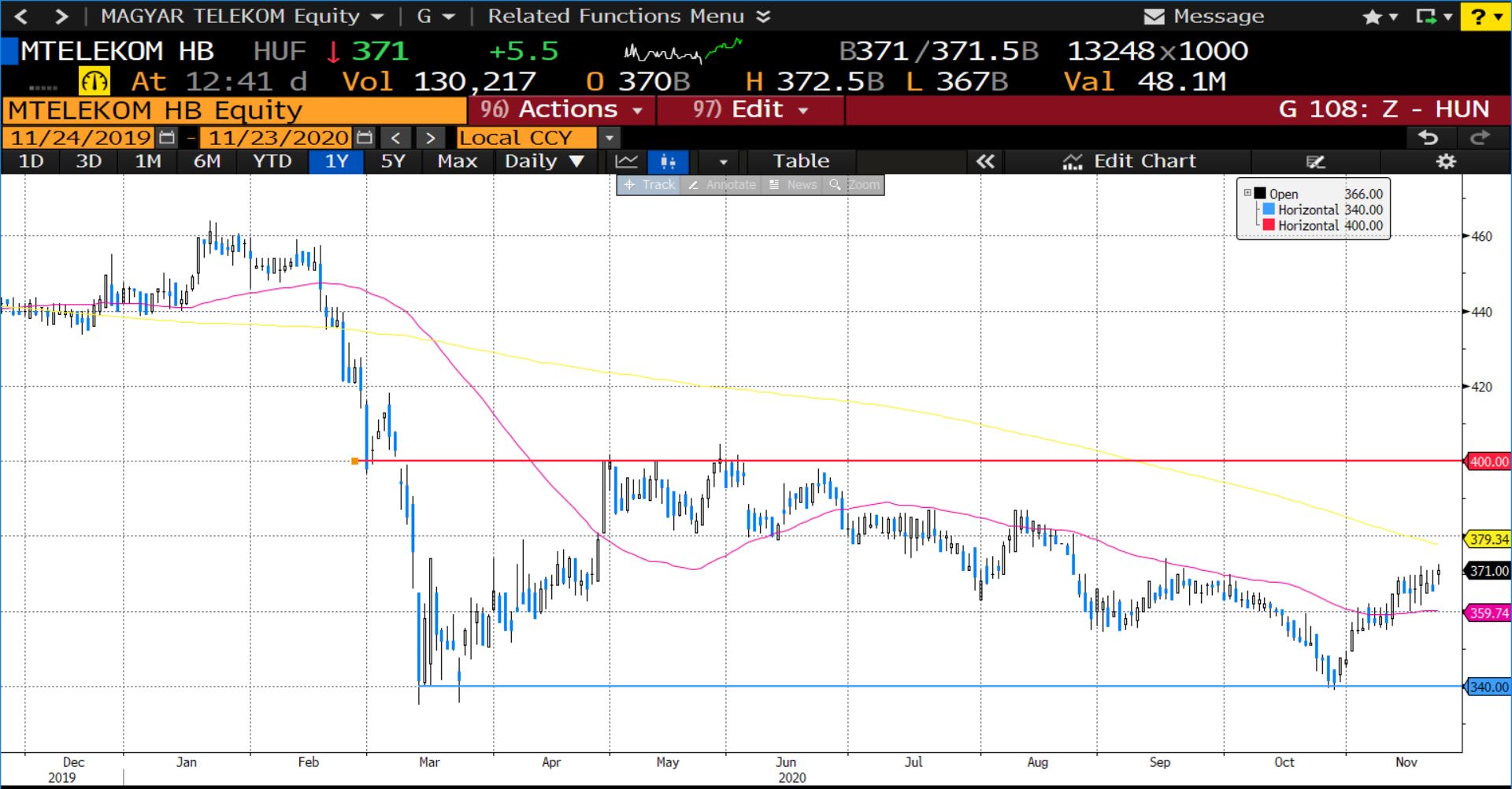Select the 340.00 blue horizontal line label
Screen dimensions: 1512x789
tap(1488, 687)
